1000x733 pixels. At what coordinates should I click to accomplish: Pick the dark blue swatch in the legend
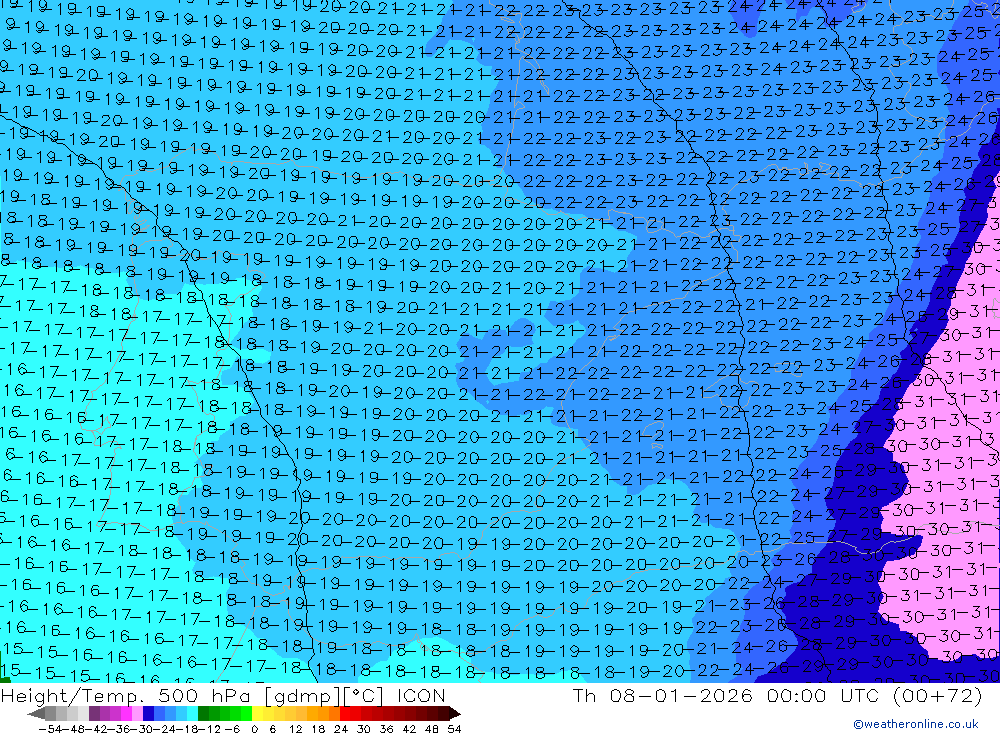coord(148,713)
